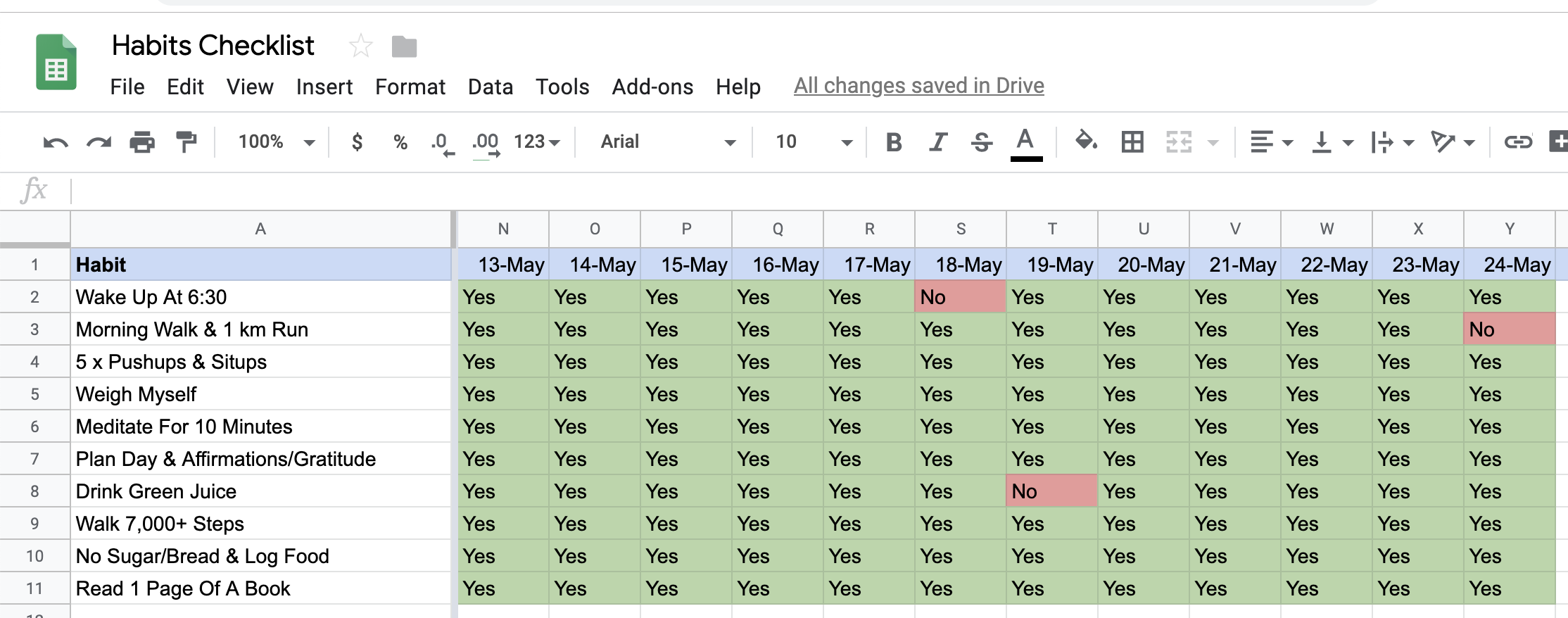
Task: Open the Data menu
Action: pos(491,87)
